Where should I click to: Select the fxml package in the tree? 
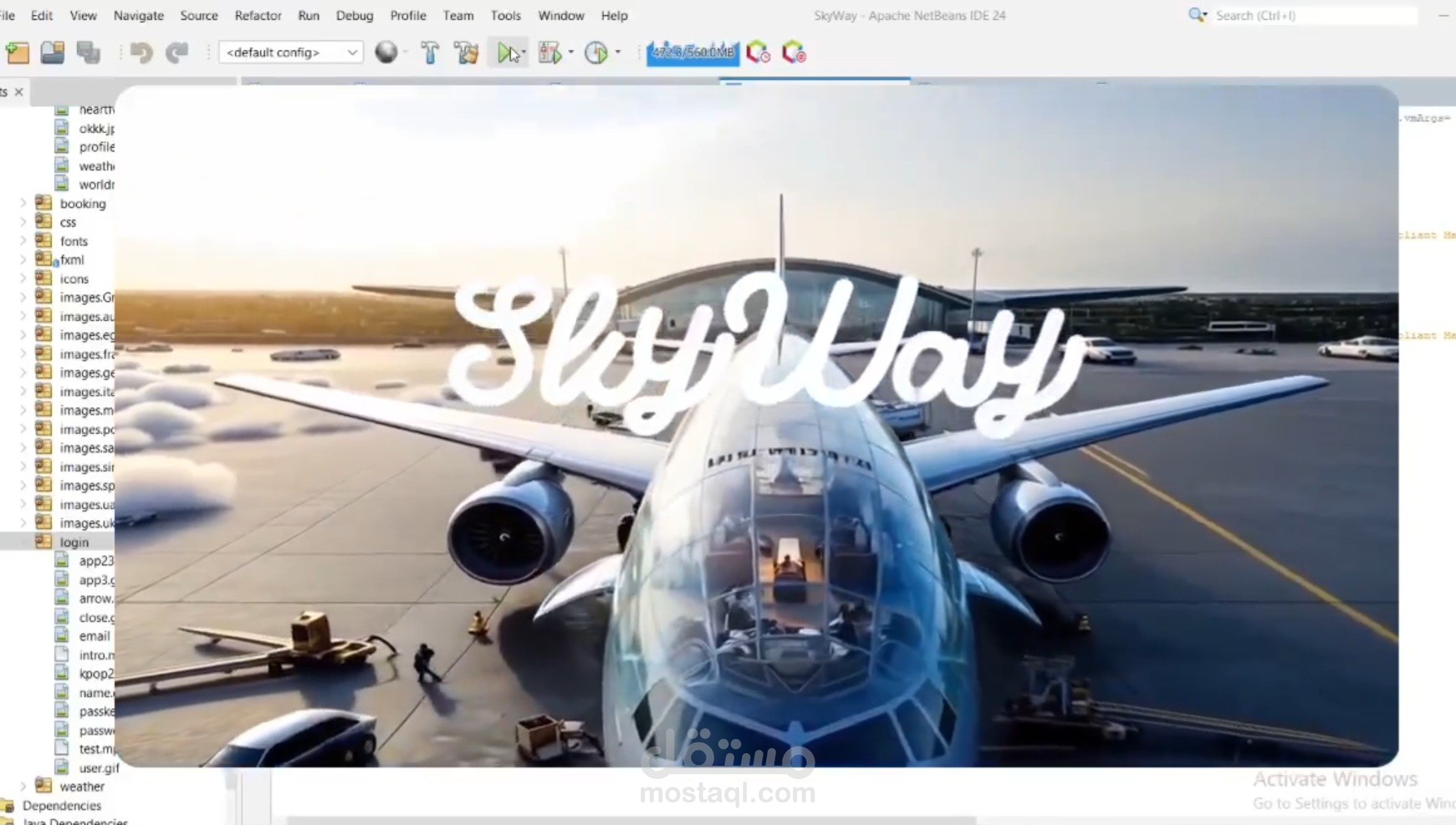point(72,260)
